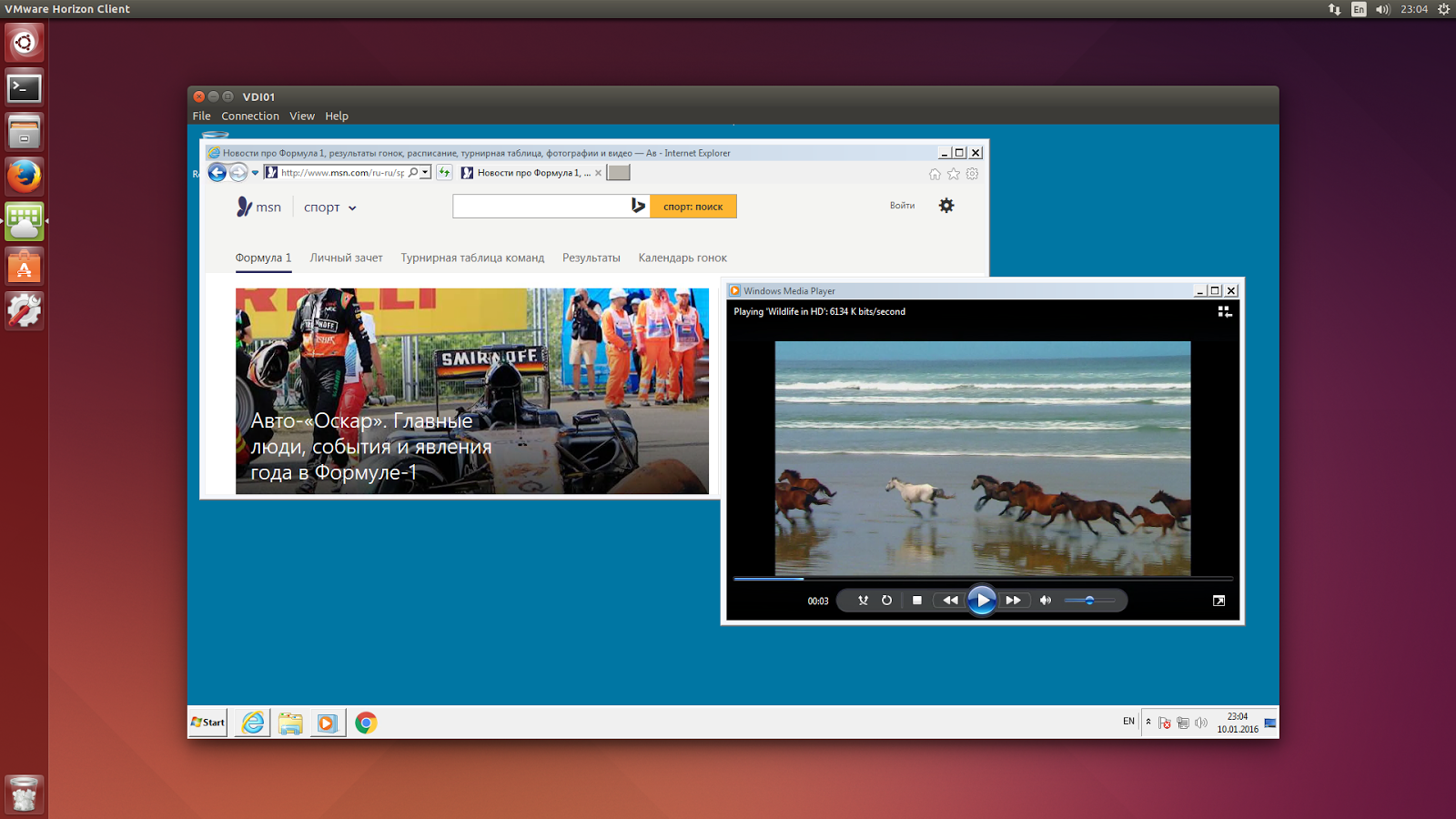Click the fast-forward next button
This screenshot has height=819, width=1456.
click(x=1013, y=601)
